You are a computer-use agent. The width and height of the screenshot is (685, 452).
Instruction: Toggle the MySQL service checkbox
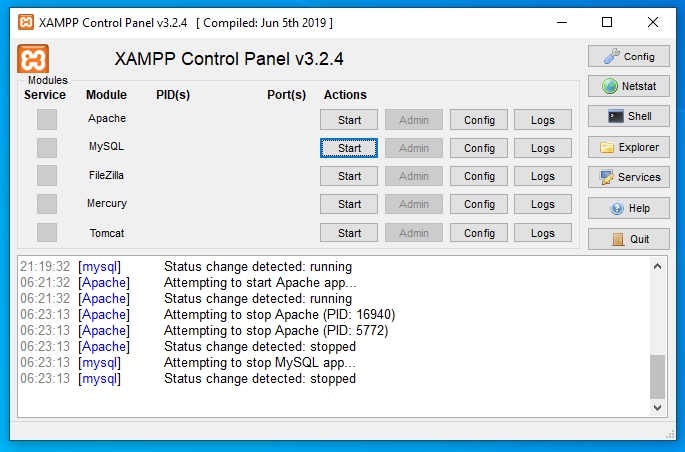coord(47,148)
